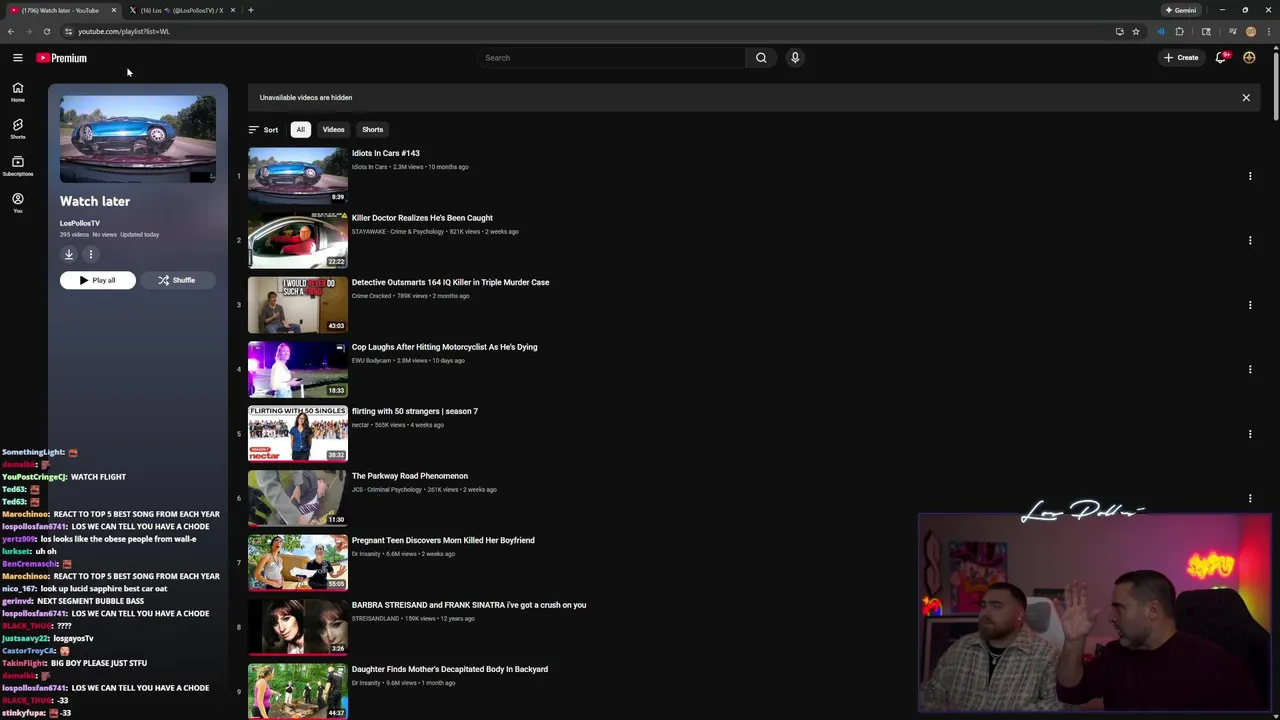This screenshot has height=720, width=1280.
Task: Open the Chrome extensions puzzle icon
Action: coord(1179,31)
